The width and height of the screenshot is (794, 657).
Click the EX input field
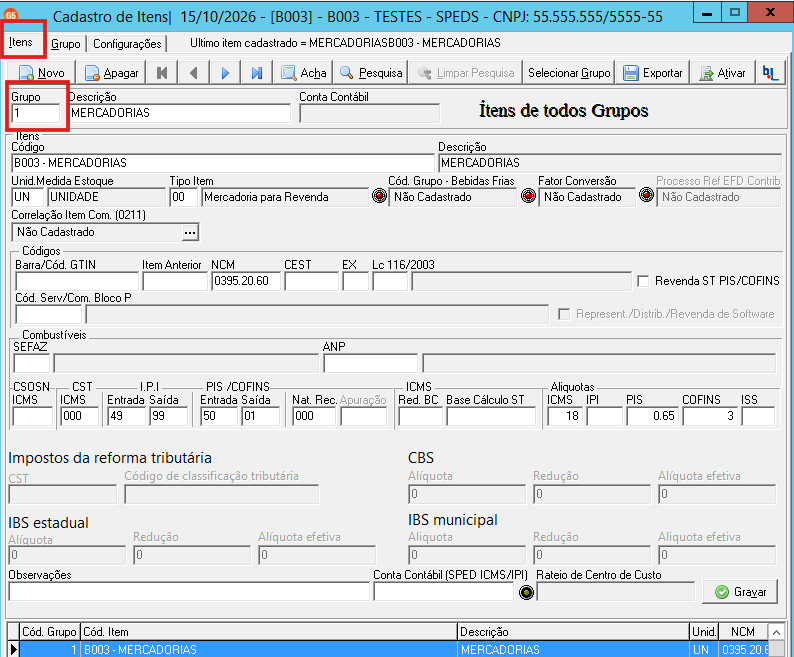pos(355,281)
